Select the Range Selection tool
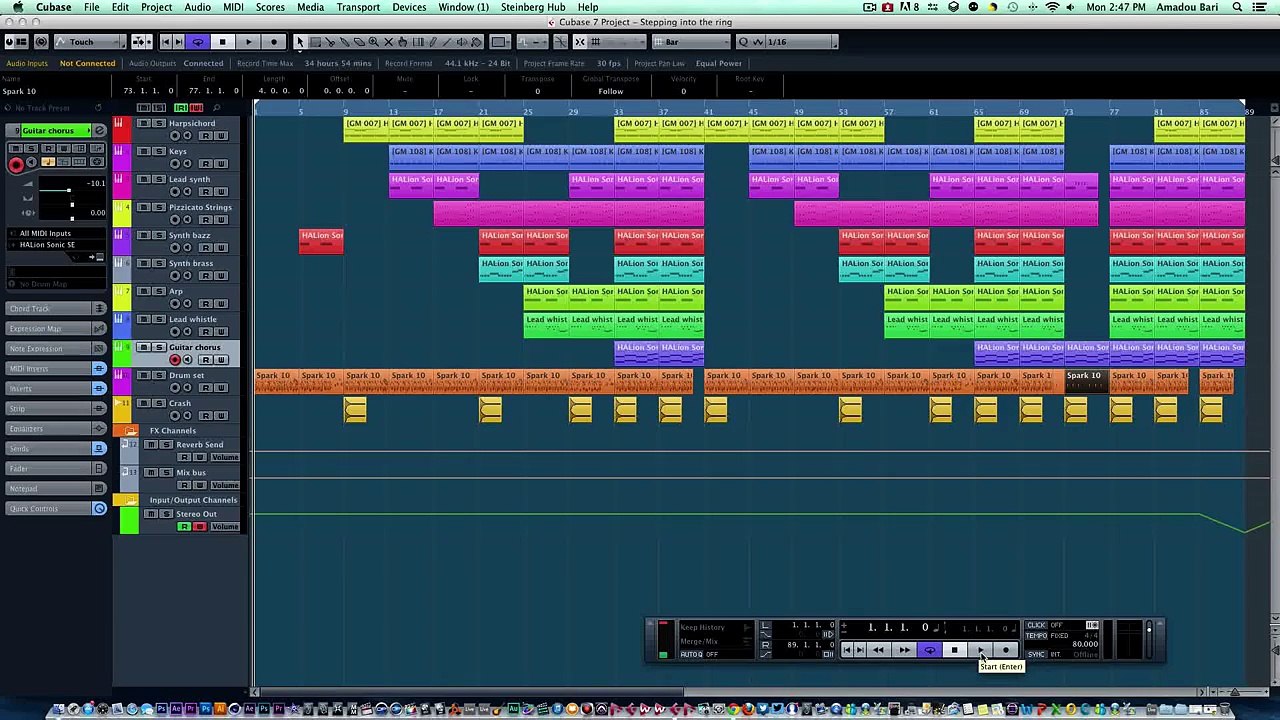The width and height of the screenshot is (1280, 720). point(315,42)
